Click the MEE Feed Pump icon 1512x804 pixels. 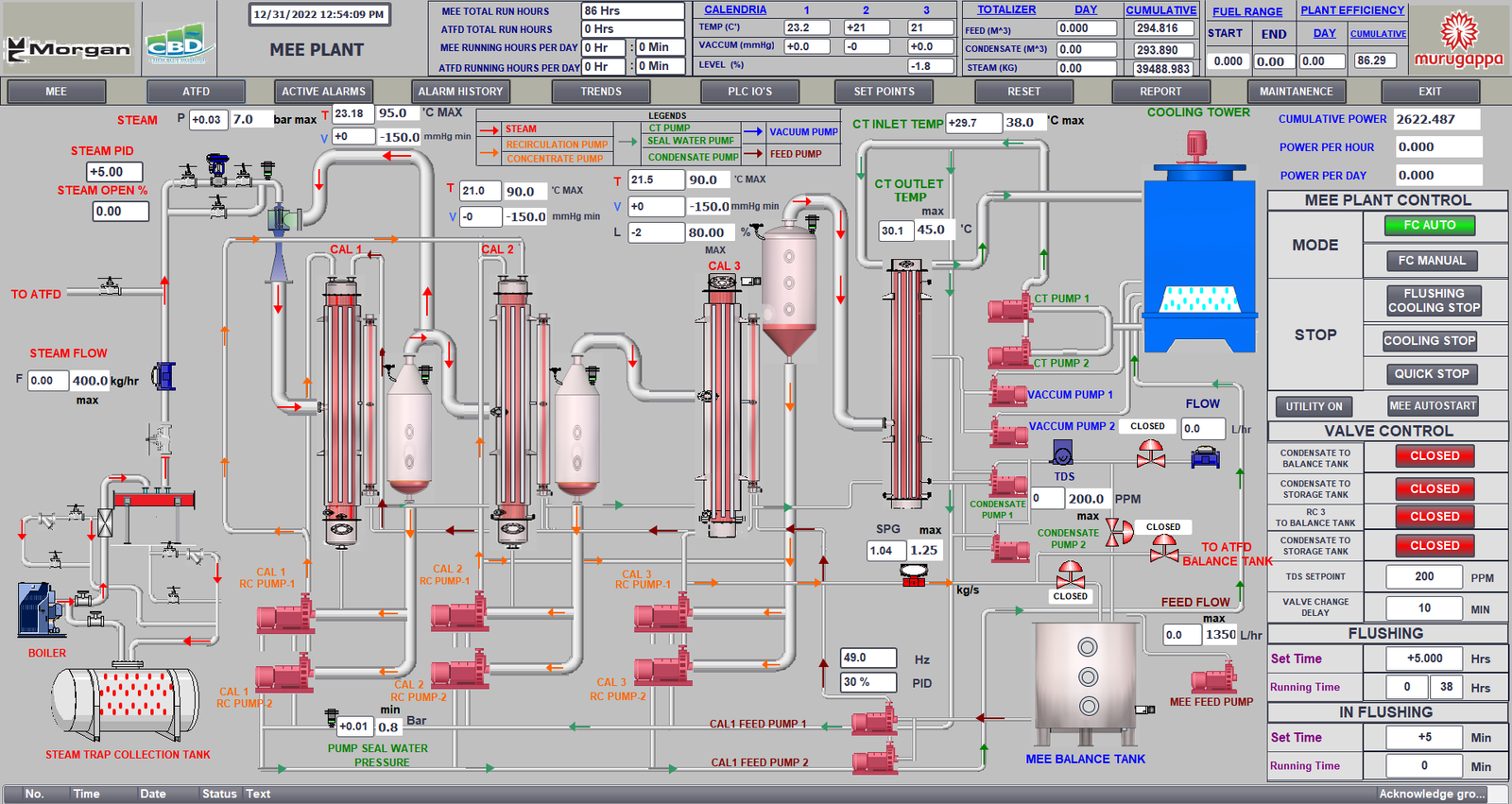(x=1213, y=679)
